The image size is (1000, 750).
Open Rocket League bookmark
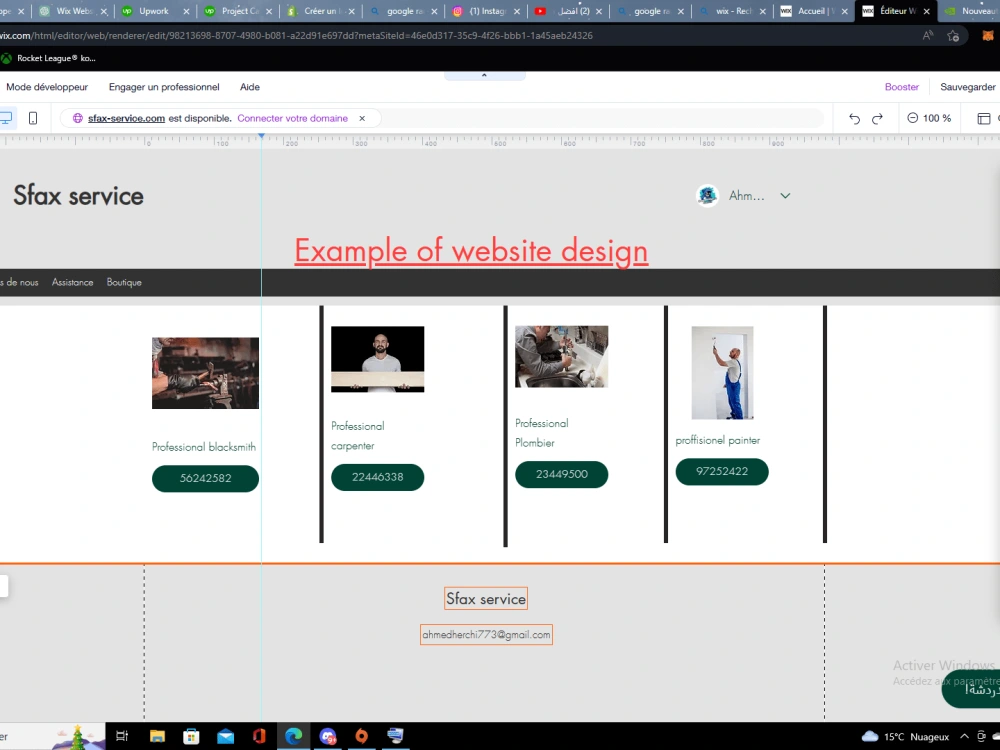[48, 58]
